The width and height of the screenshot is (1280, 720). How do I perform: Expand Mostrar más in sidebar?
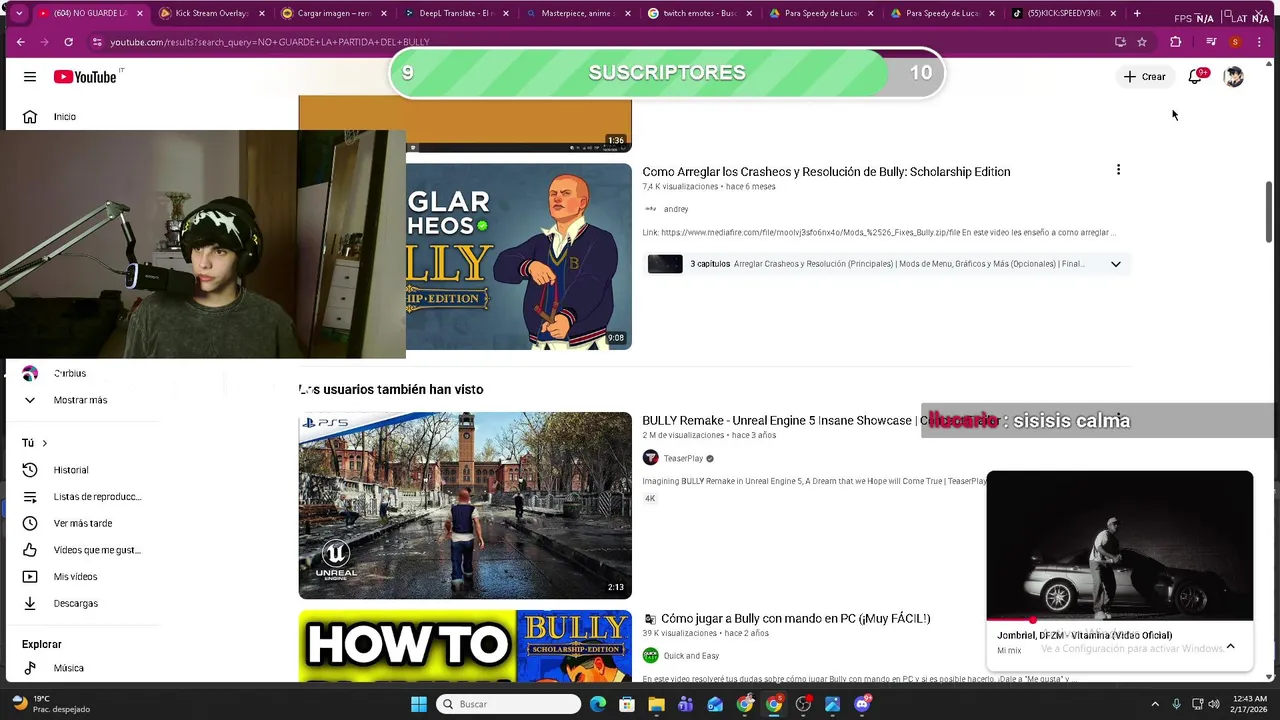pyautogui.click(x=80, y=400)
